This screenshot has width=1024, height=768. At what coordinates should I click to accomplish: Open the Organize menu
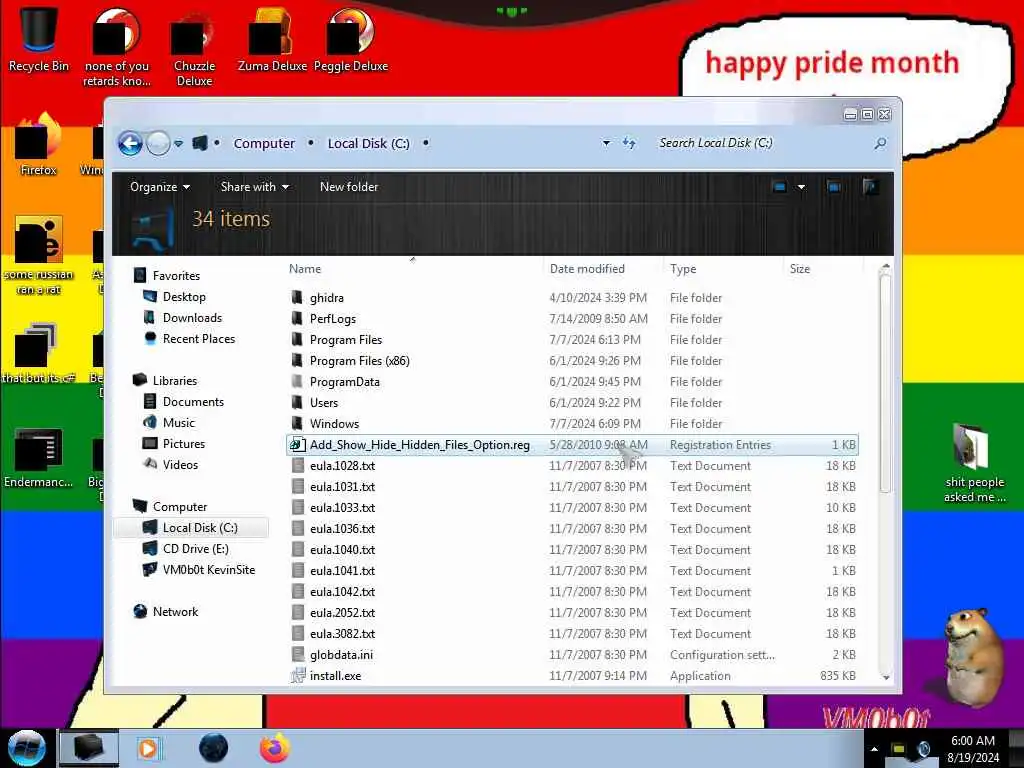click(x=160, y=187)
